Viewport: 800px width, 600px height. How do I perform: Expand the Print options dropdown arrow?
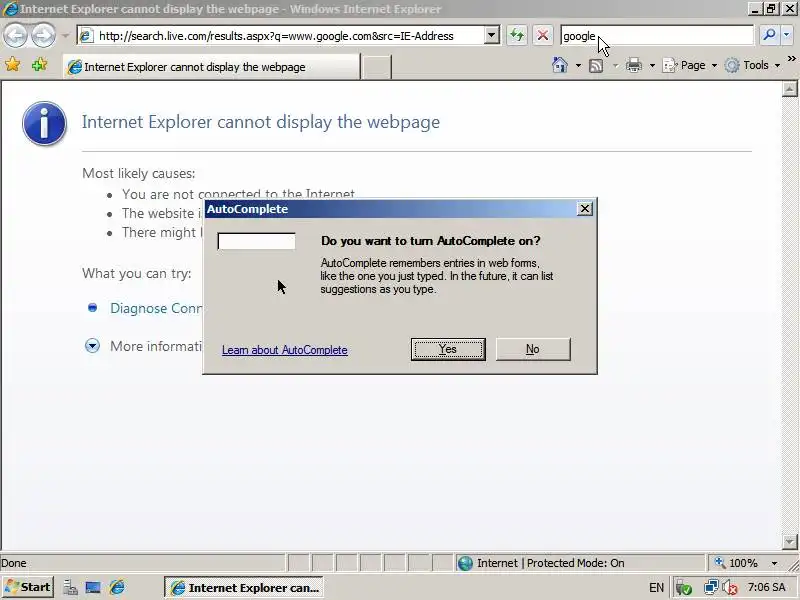[652, 65]
